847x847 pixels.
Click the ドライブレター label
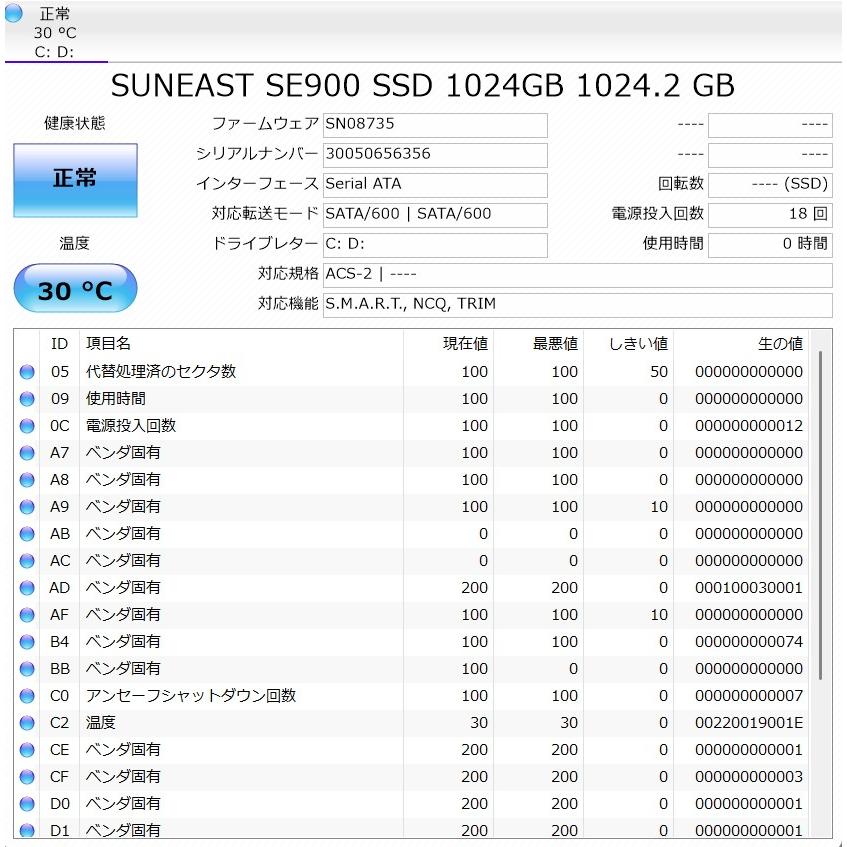pos(265,244)
